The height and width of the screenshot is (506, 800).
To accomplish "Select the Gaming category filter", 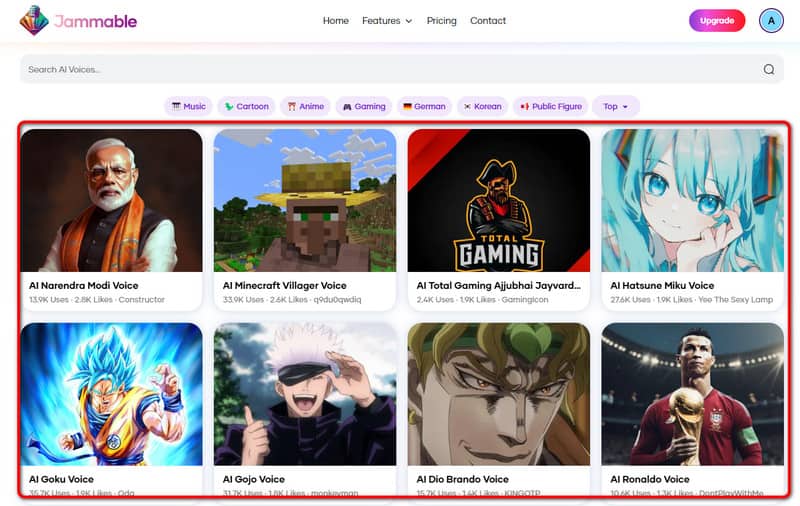I will pyautogui.click(x=364, y=106).
